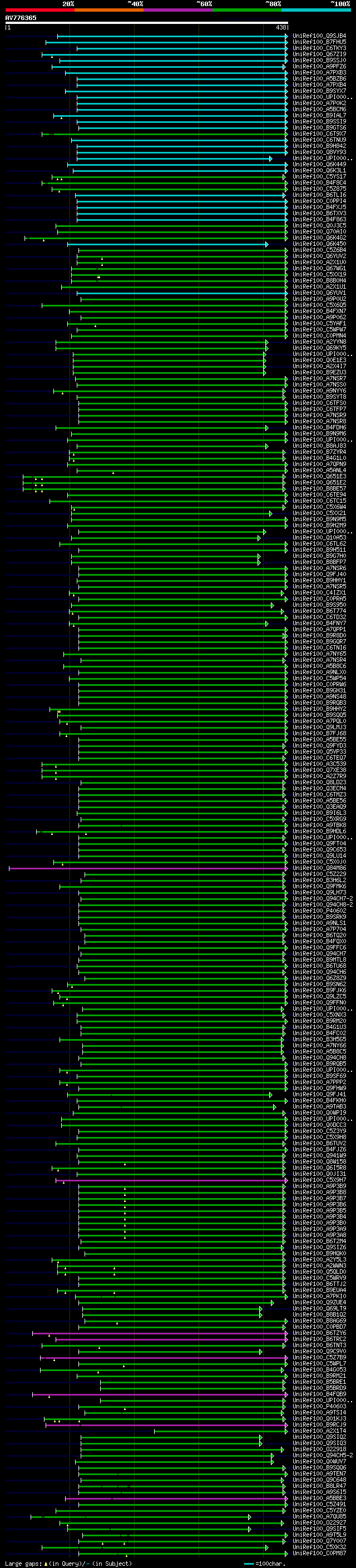Select the query name AV776365
This screenshot has width=356, height=1568.
(x=21, y=18)
